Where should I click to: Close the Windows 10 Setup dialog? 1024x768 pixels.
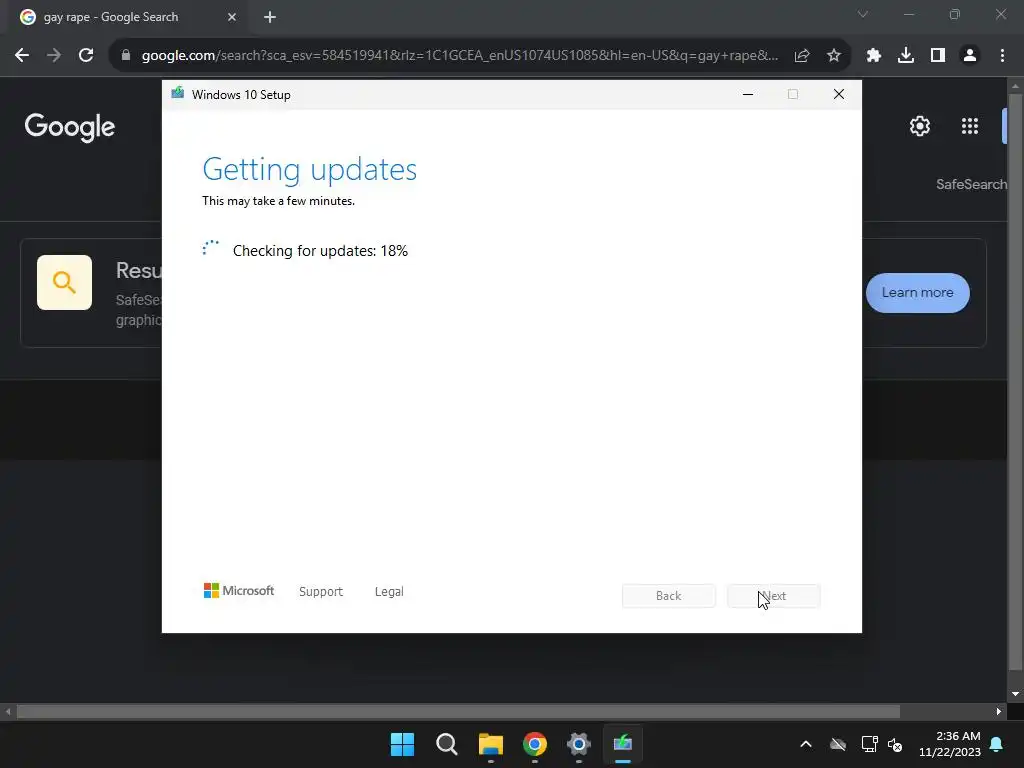tap(839, 95)
